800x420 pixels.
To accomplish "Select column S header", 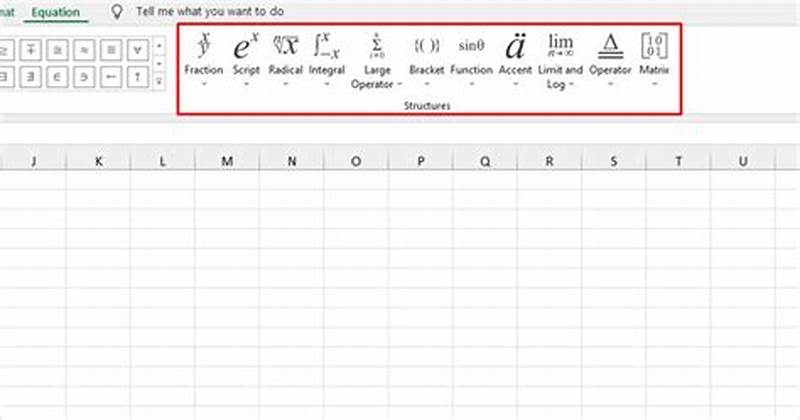I will pos(613,161).
